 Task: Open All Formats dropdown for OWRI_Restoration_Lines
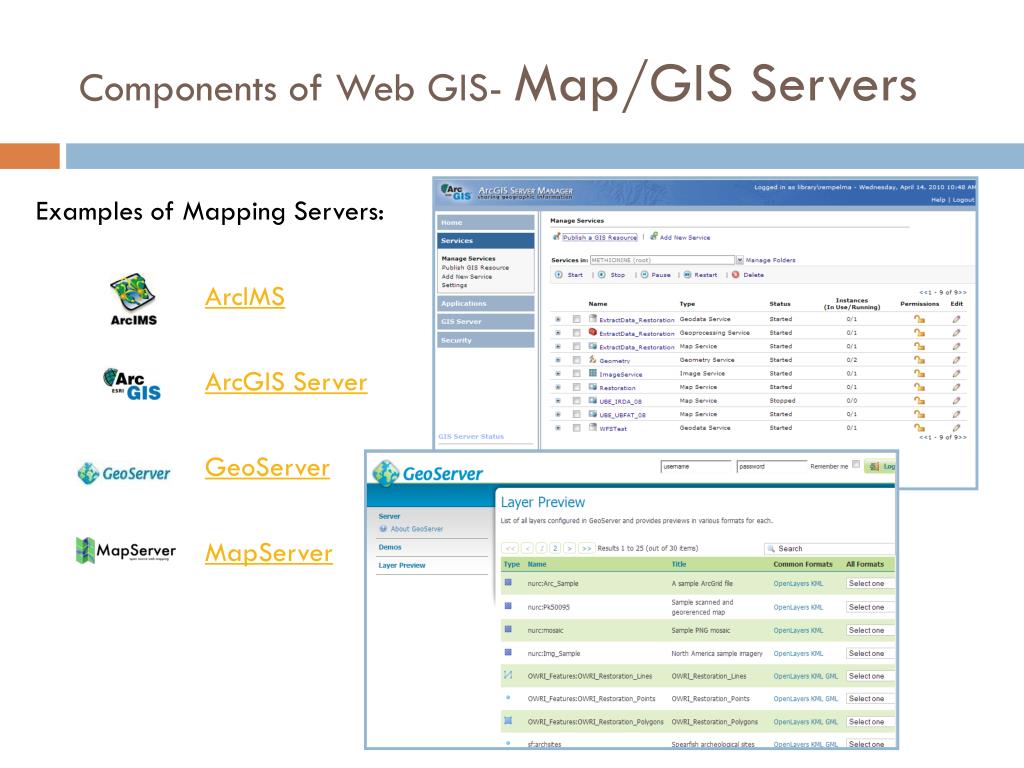[869, 676]
